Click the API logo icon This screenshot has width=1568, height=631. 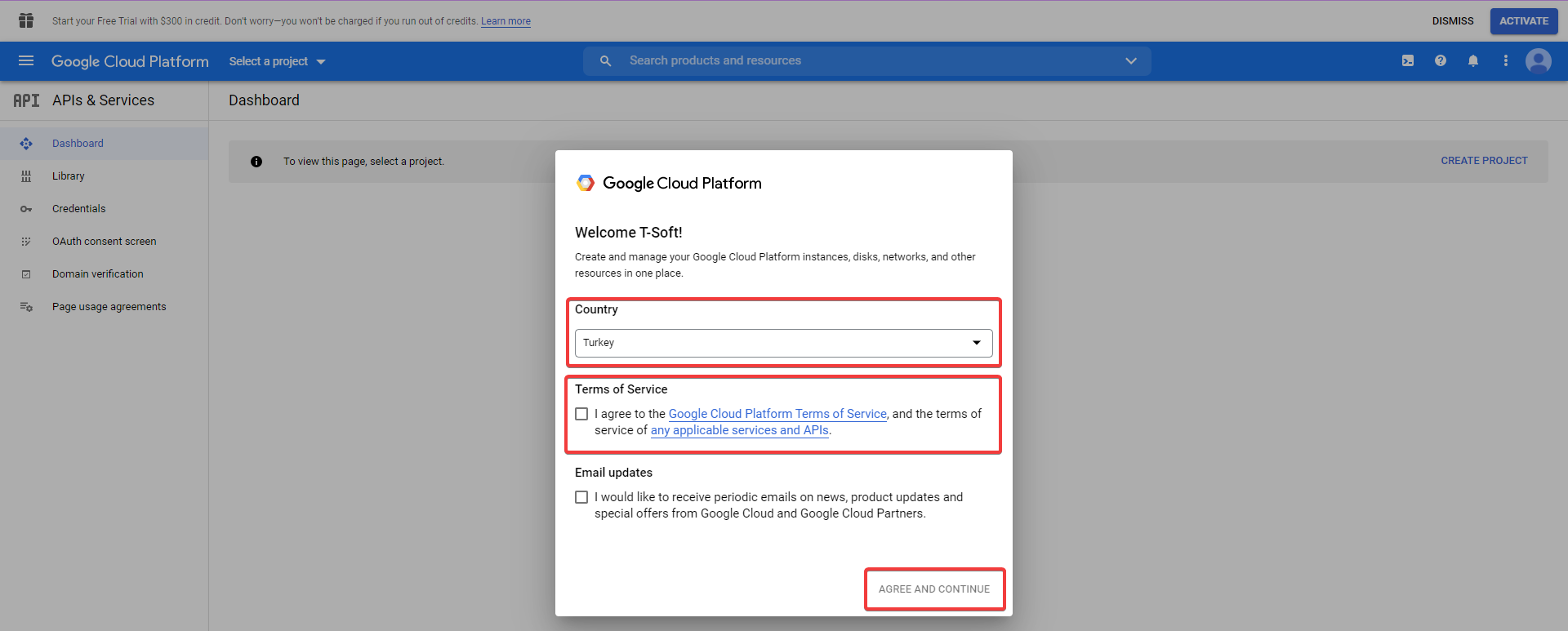pos(26,100)
